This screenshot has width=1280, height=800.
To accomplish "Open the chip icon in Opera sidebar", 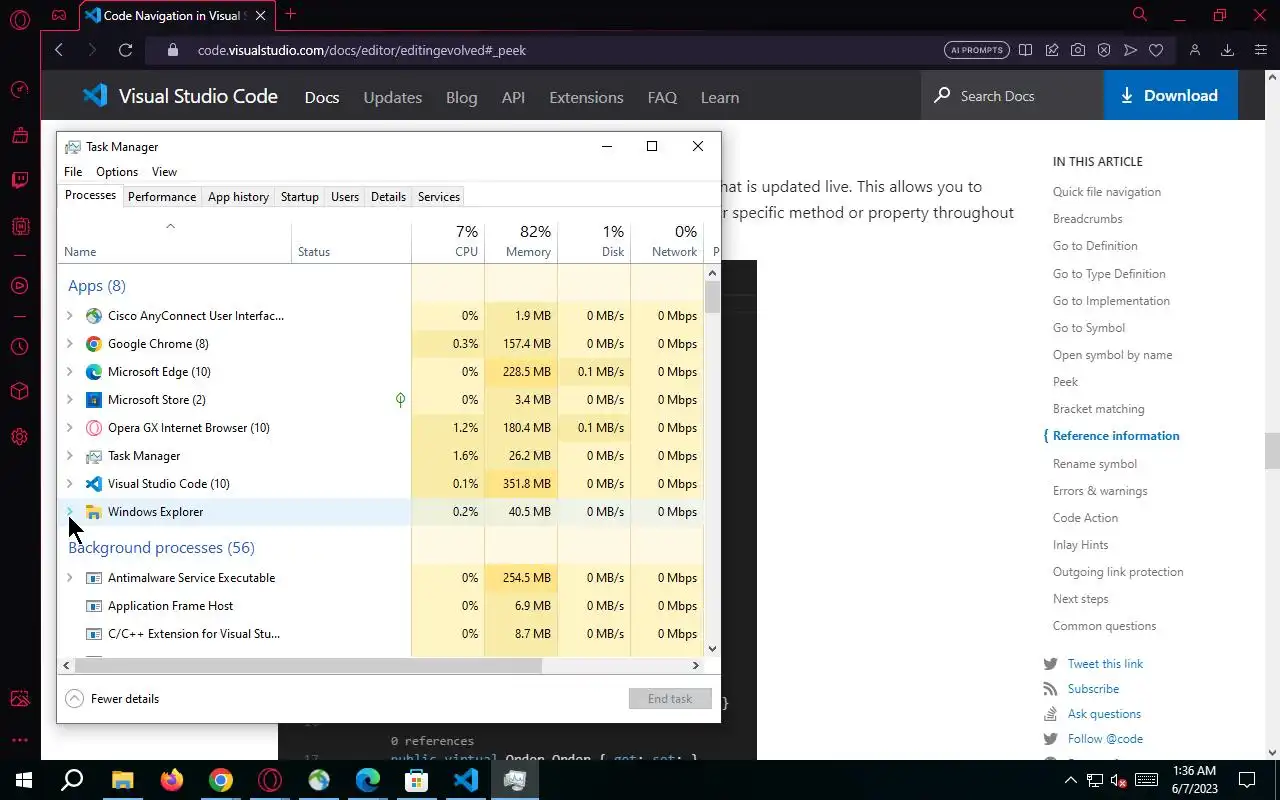I will (x=19, y=227).
